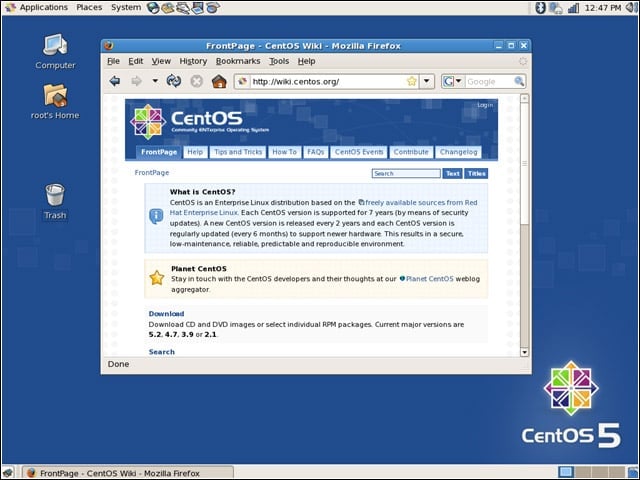Reload the current page with the refresh icon
This screenshot has height=480, width=640.
(174, 81)
